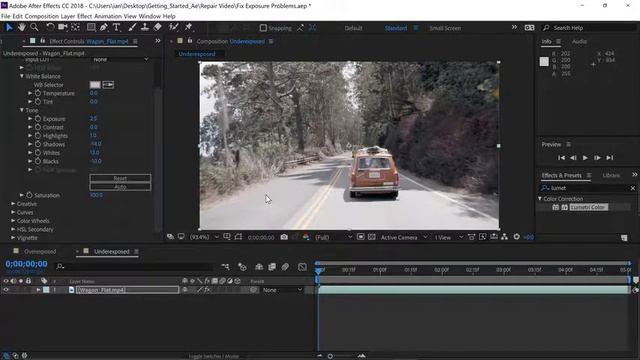The height and width of the screenshot is (360, 640).
Task: Open the Composition menu
Action: click(x=42, y=16)
